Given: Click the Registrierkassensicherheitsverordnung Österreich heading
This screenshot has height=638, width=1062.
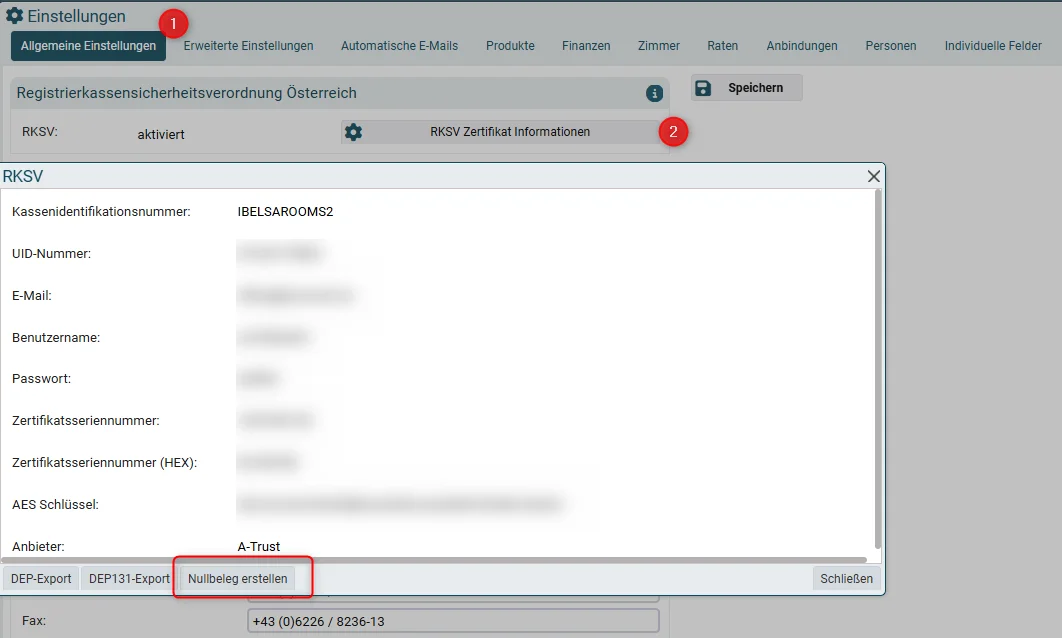Looking at the screenshot, I should (x=186, y=93).
